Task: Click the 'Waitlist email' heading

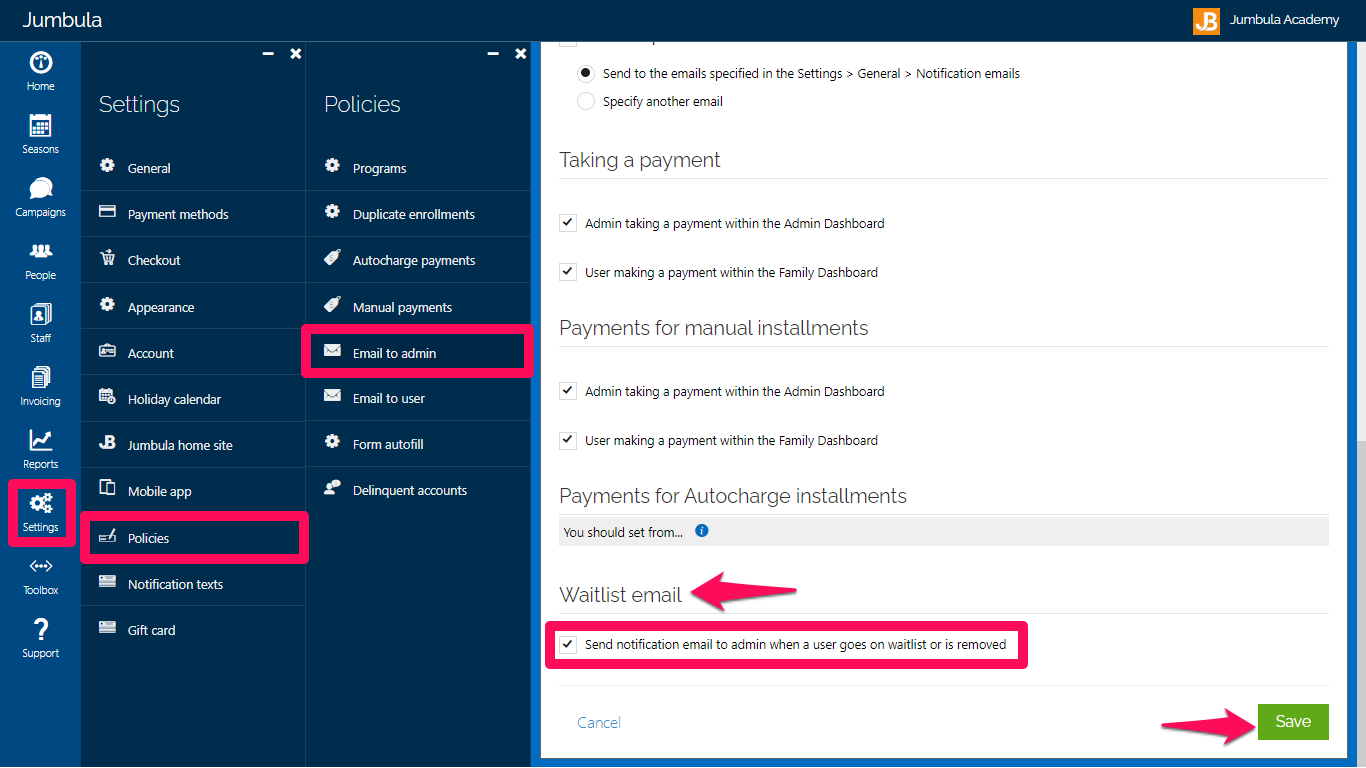Action: pyautogui.click(x=620, y=595)
